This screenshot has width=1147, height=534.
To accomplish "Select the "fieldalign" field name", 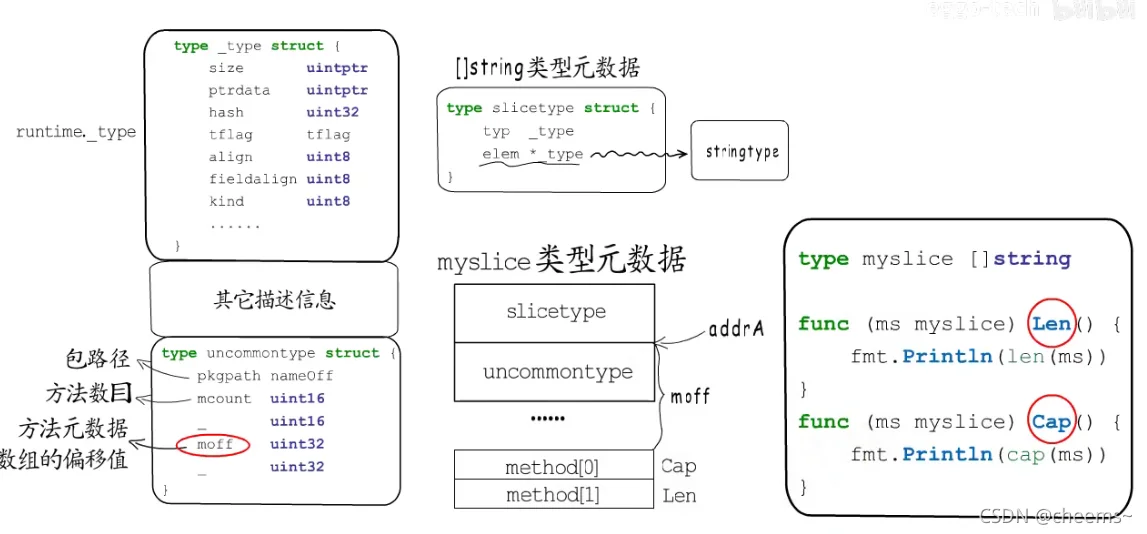I will (x=253, y=179).
